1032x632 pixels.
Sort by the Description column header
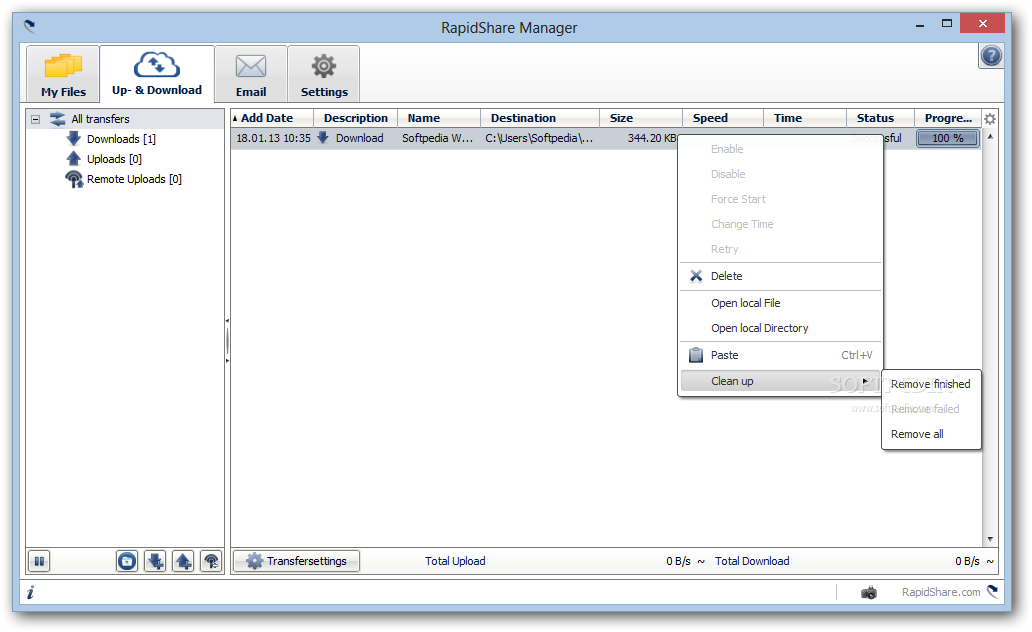point(355,118)
